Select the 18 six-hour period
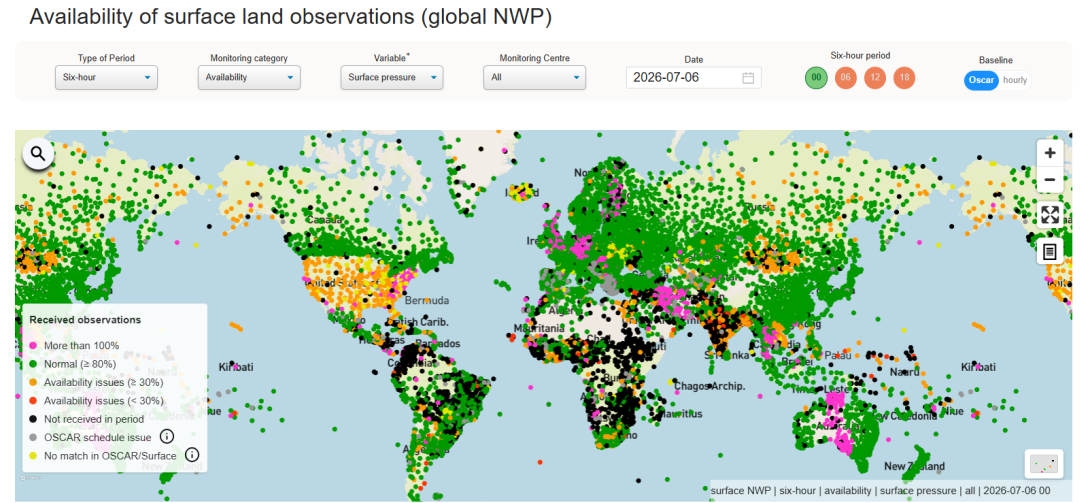Viewport: 1090px width, 503px height. pyautogui.click(x=904, y=78)
